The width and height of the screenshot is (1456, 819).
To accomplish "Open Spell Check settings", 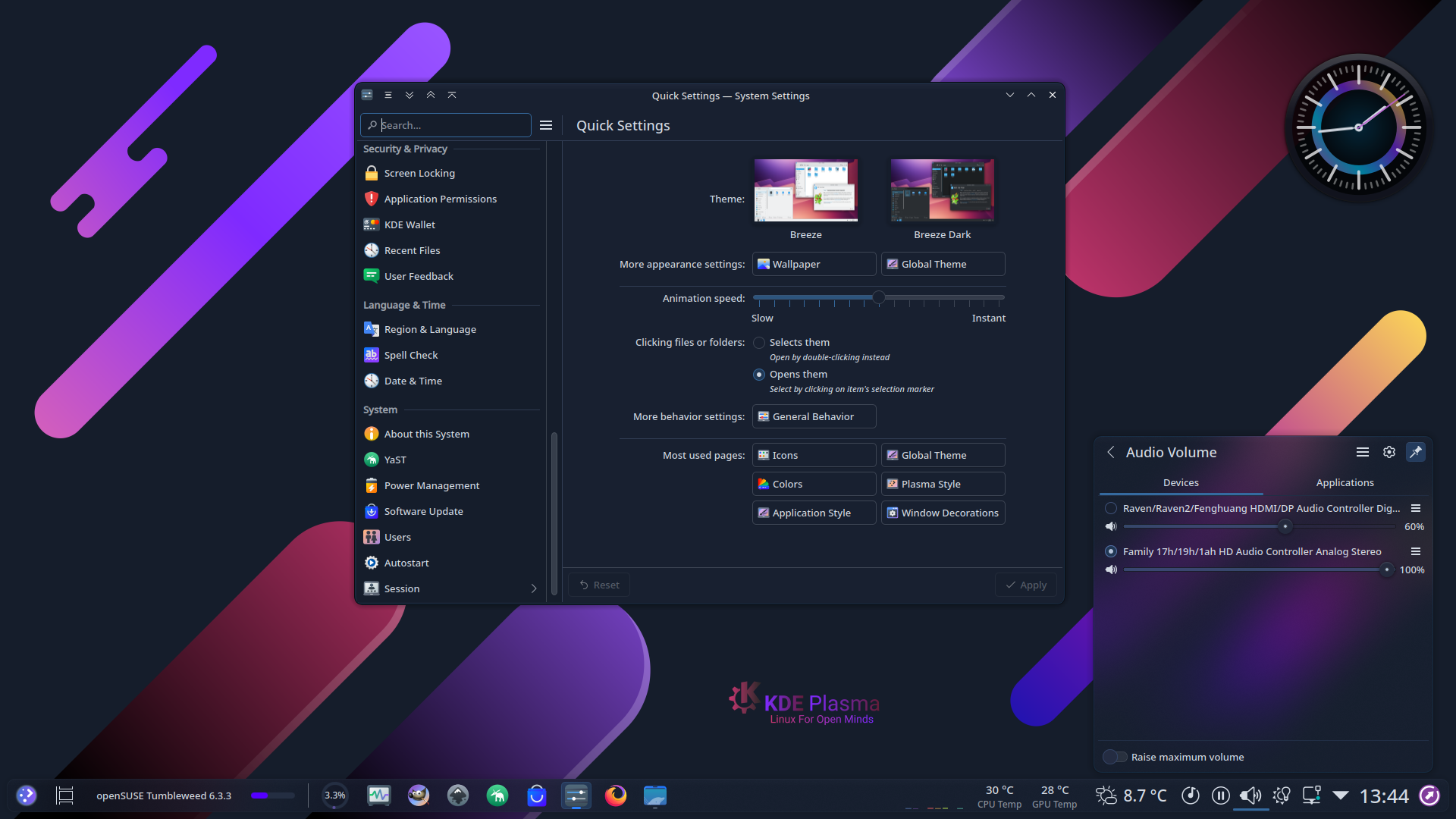I will 450,355.
